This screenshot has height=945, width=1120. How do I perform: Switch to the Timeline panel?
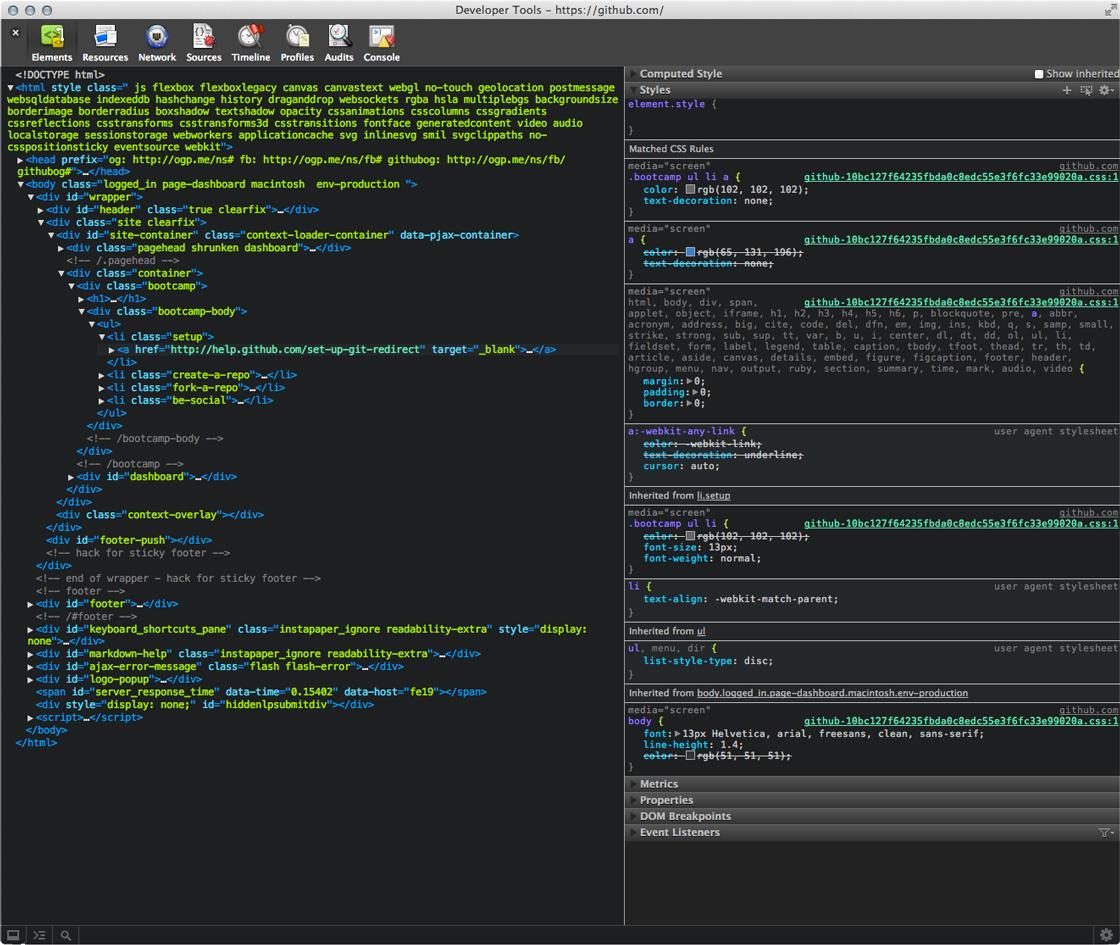coord(251,44)
